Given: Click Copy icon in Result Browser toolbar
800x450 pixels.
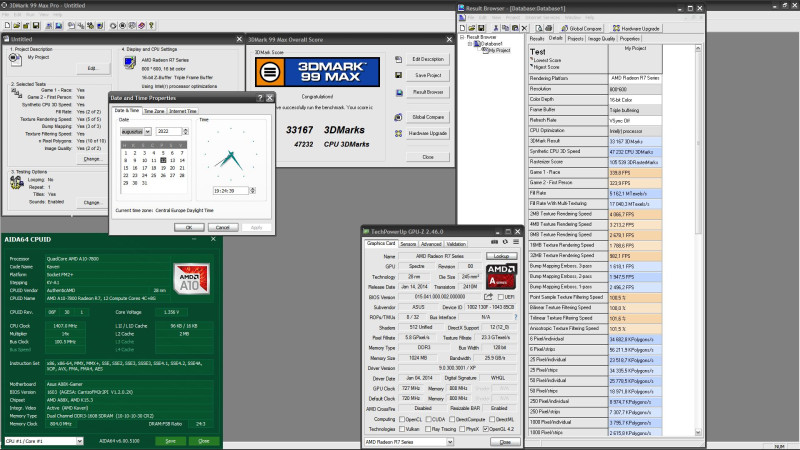Looking at the screenshot, I should point(505,28).
